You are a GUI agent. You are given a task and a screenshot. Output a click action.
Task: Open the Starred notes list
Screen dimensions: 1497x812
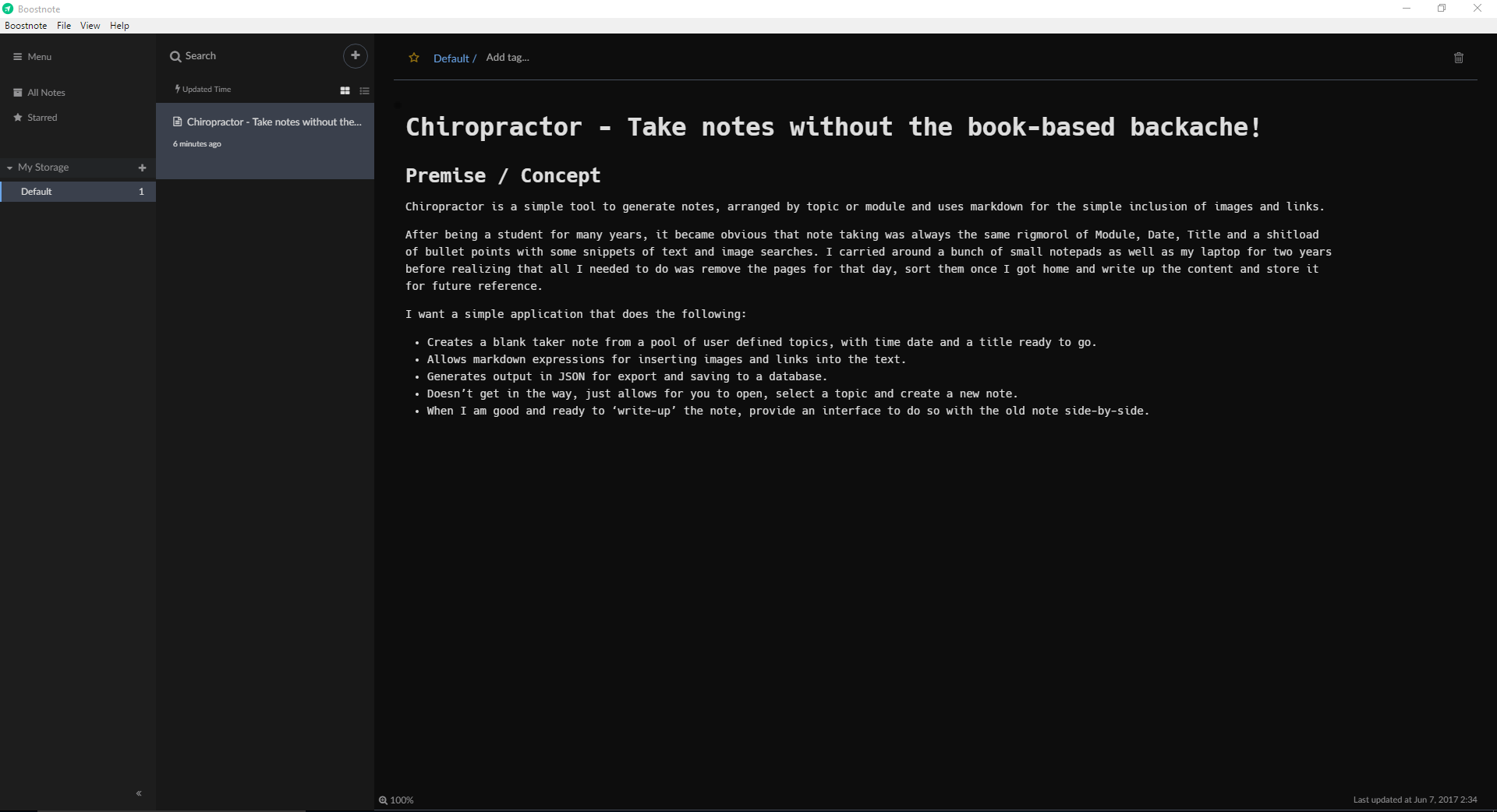pyautogui.click(x=35, y=118)
